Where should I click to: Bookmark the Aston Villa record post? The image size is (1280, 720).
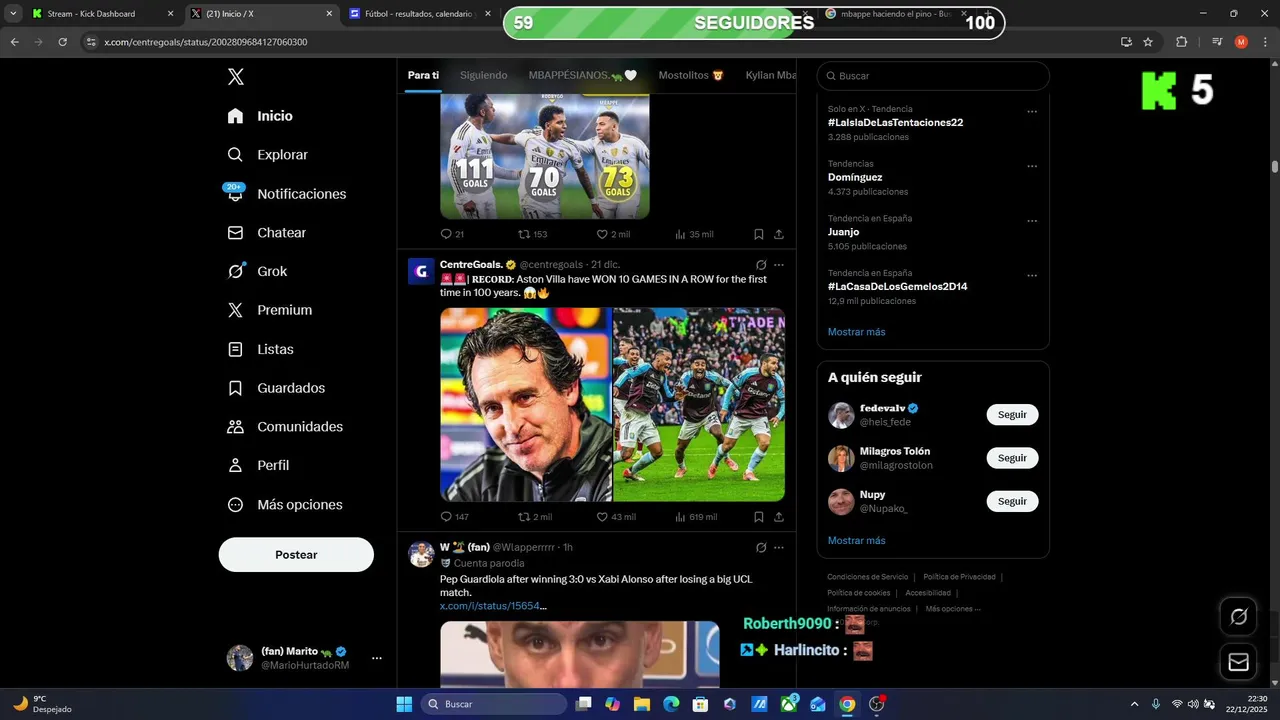tap(759, 517)
